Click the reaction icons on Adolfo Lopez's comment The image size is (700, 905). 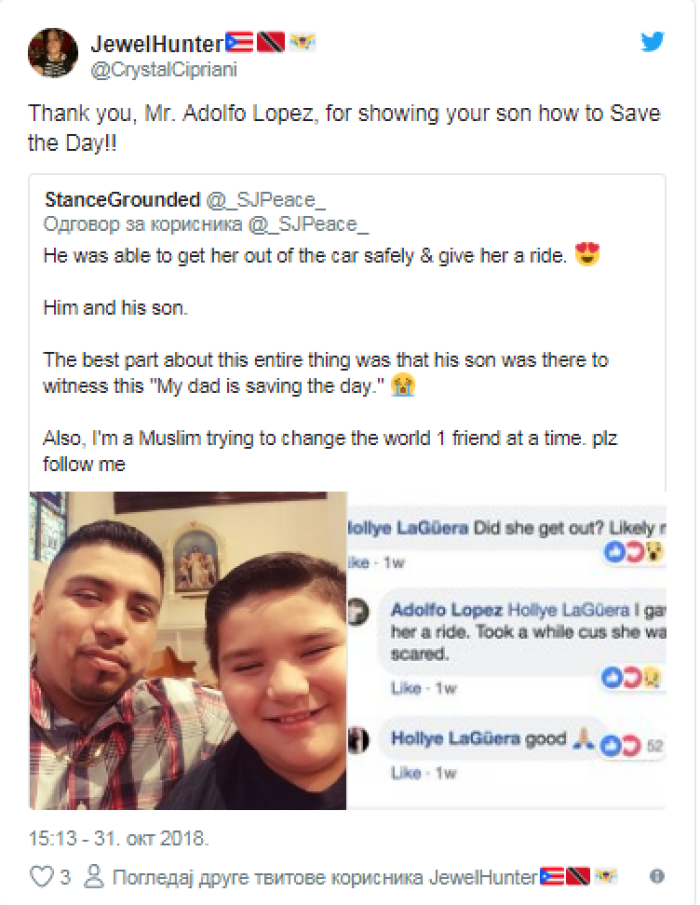(631, 677)
